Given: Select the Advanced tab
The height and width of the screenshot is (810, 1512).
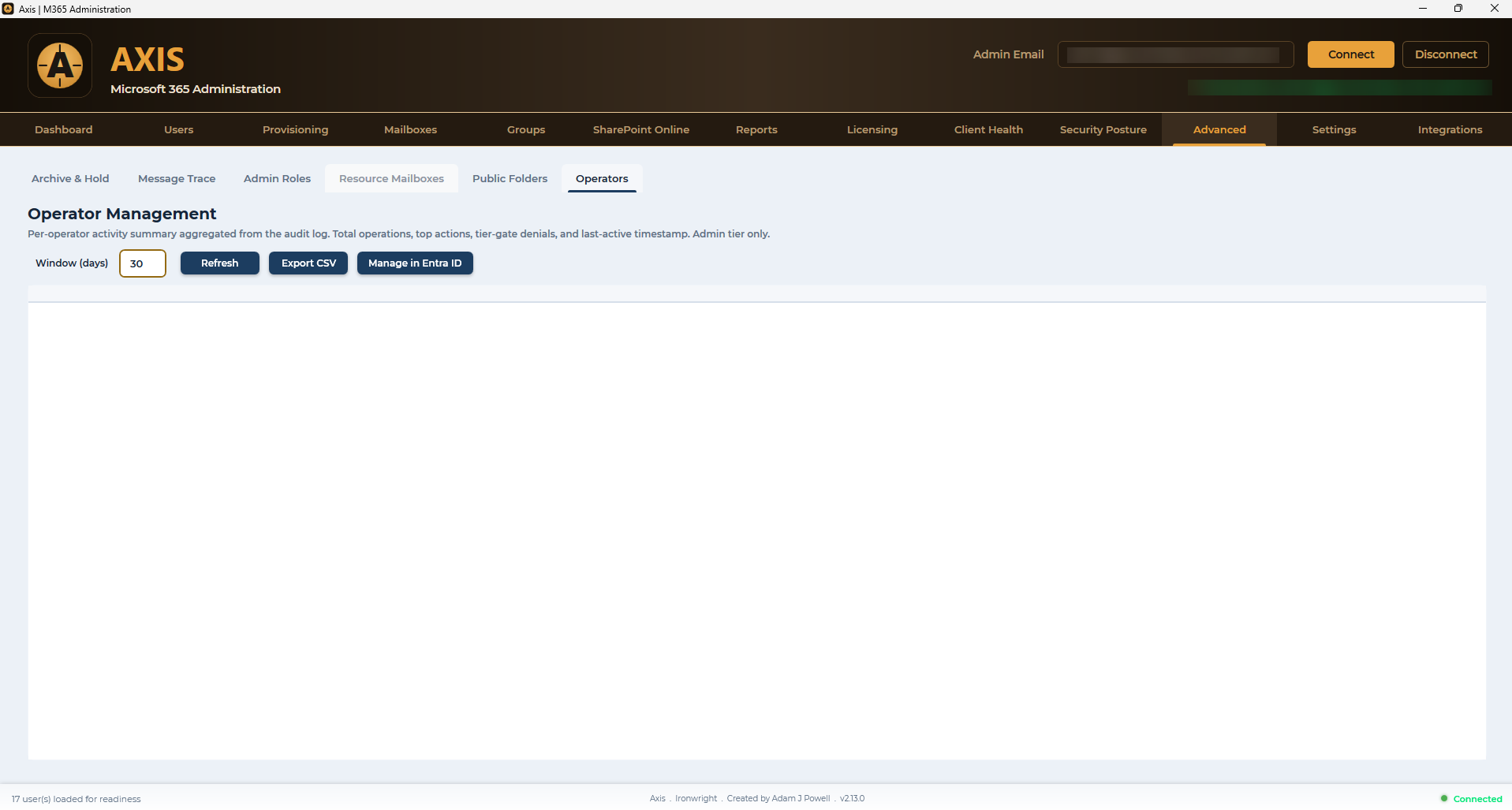Looking at the screenshot, I should coord(1219,129).
